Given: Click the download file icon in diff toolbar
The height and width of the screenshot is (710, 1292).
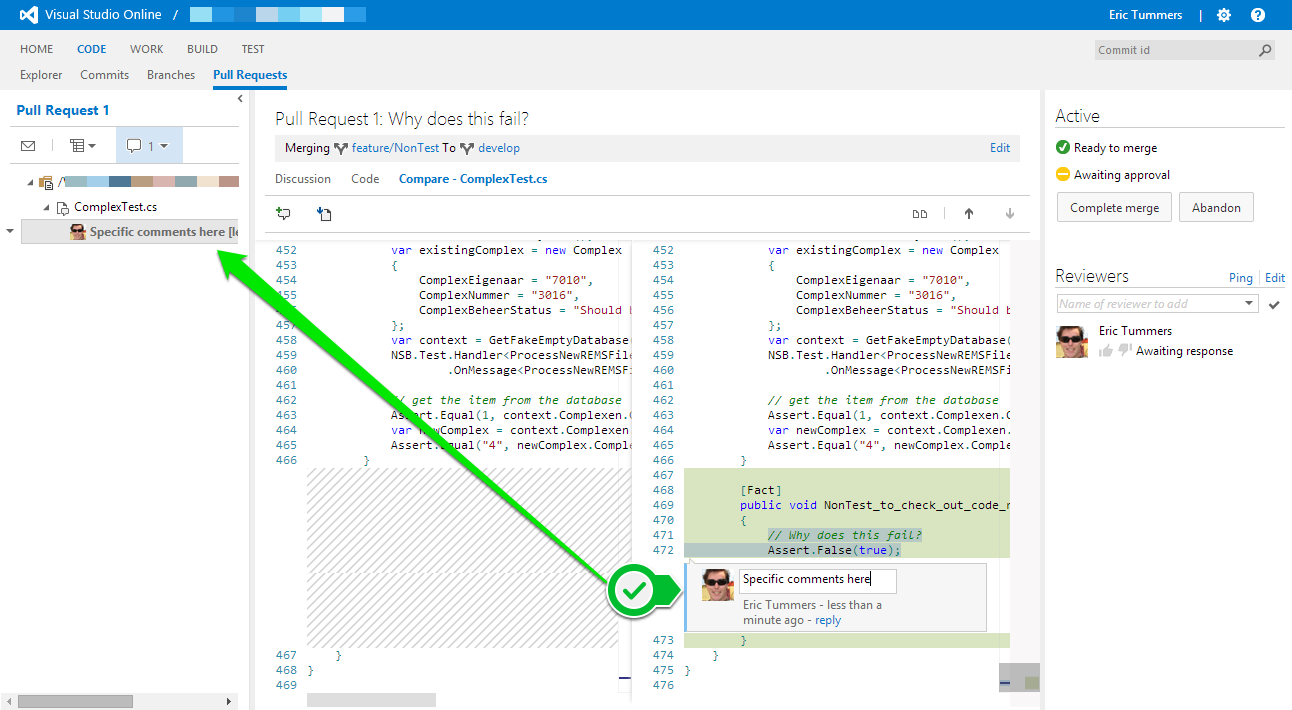Looking at the screenshot, I should [x=324, y=213].
